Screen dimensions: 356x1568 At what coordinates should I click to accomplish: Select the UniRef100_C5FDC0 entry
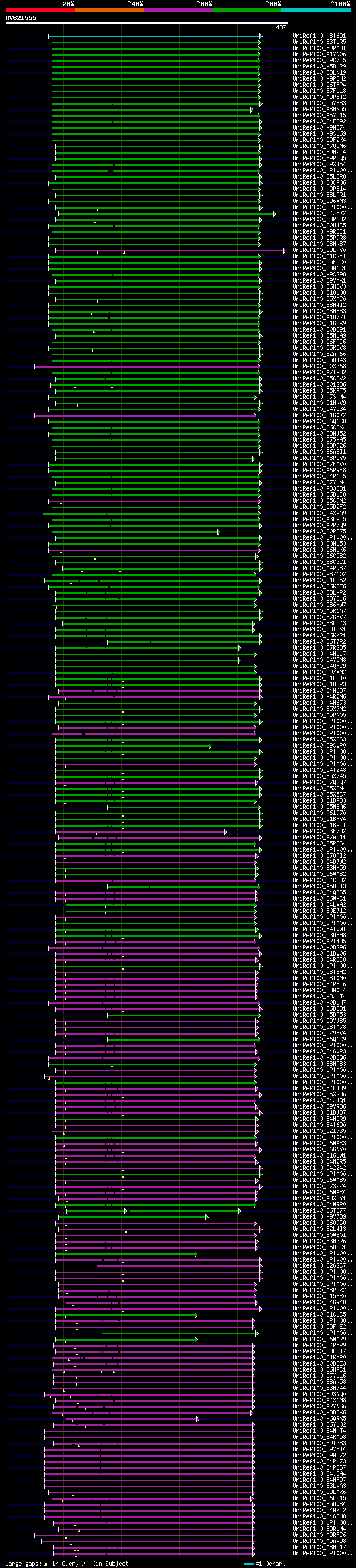319,263
